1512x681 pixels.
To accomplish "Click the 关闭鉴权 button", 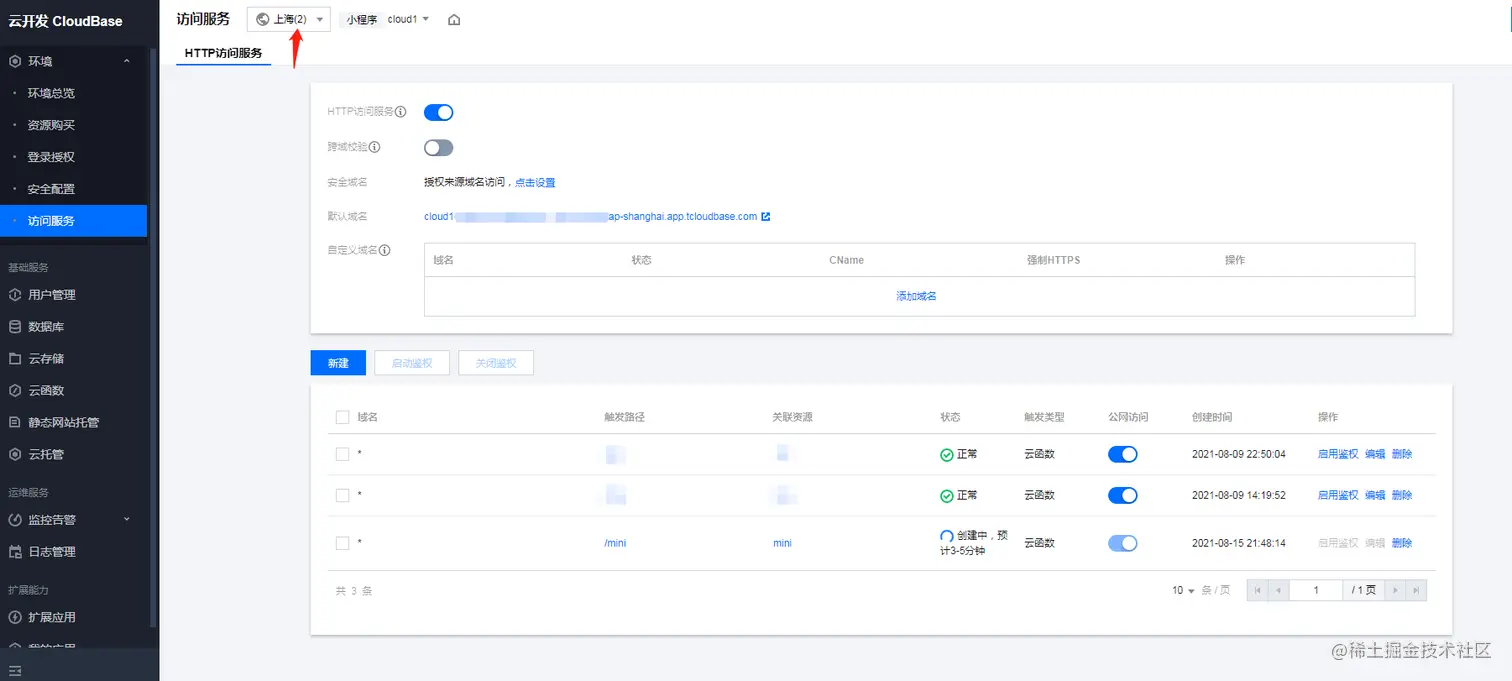I will [x=496, y=363].
